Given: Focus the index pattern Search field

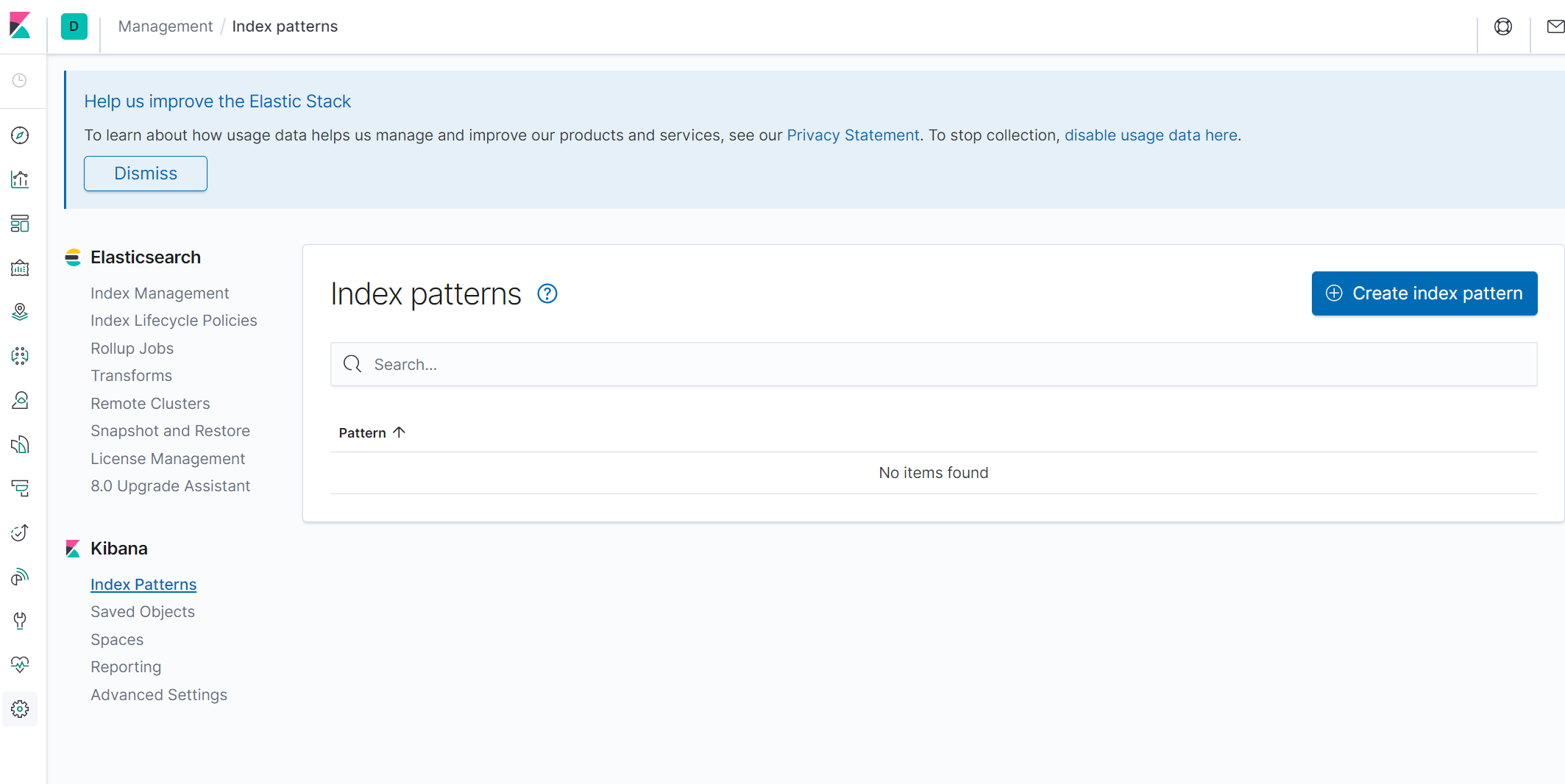Looking at the screenshot, I should tap(934, 364).
